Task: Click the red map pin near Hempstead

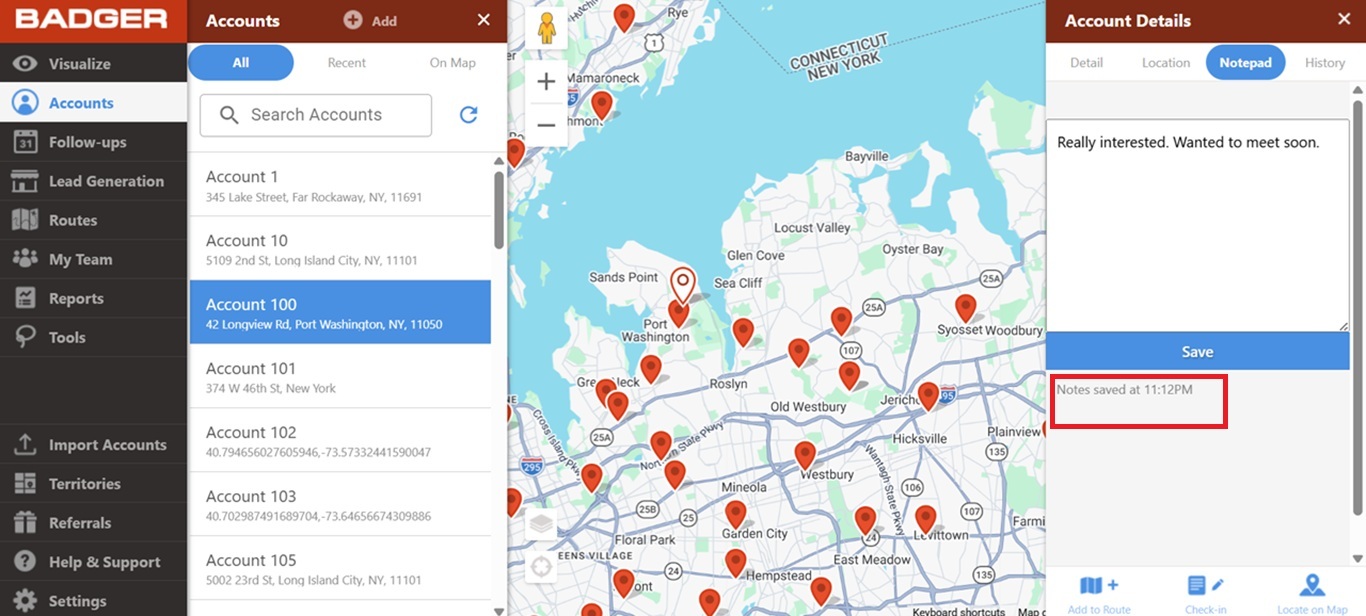Action: point(736,563)
